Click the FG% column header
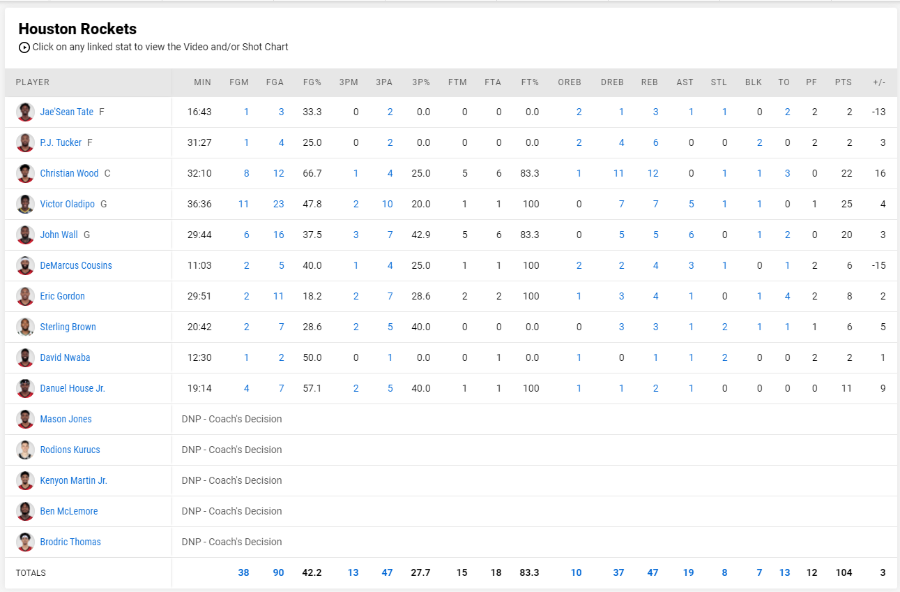The image size is (900, 592). click(x=312, y=82)
